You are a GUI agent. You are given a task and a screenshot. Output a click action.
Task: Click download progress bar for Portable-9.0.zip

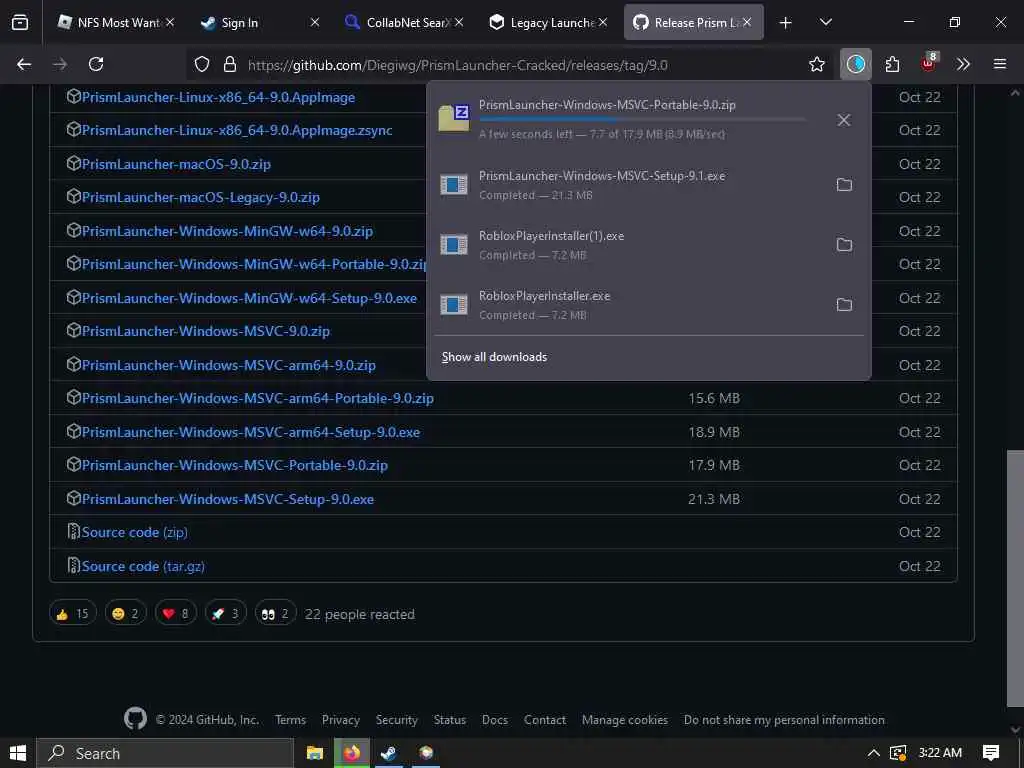(x=642, y=120)
